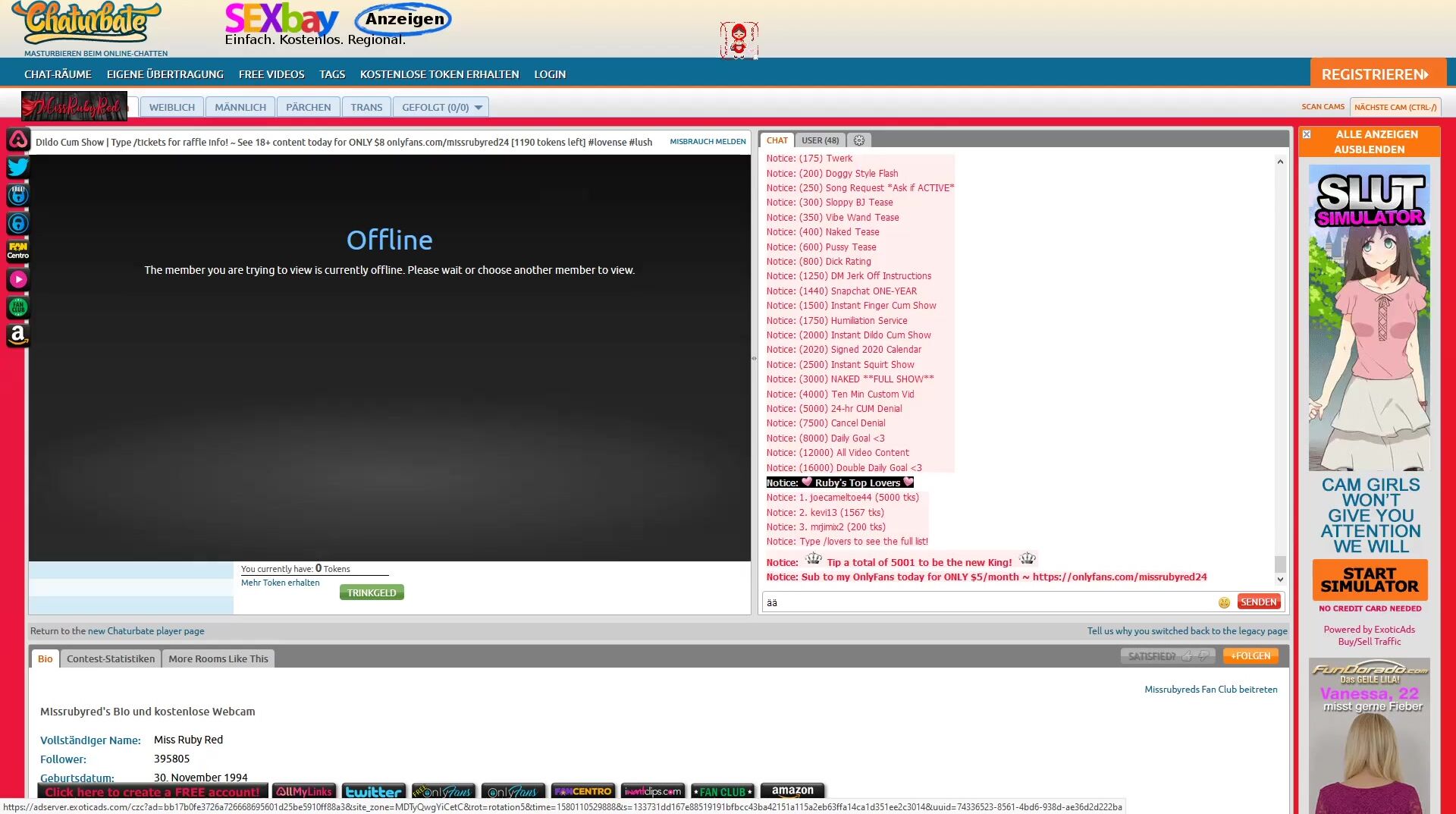1456x814 pixels.
Task: Click the green TRINKGELD button
Action: click(372, 592)
